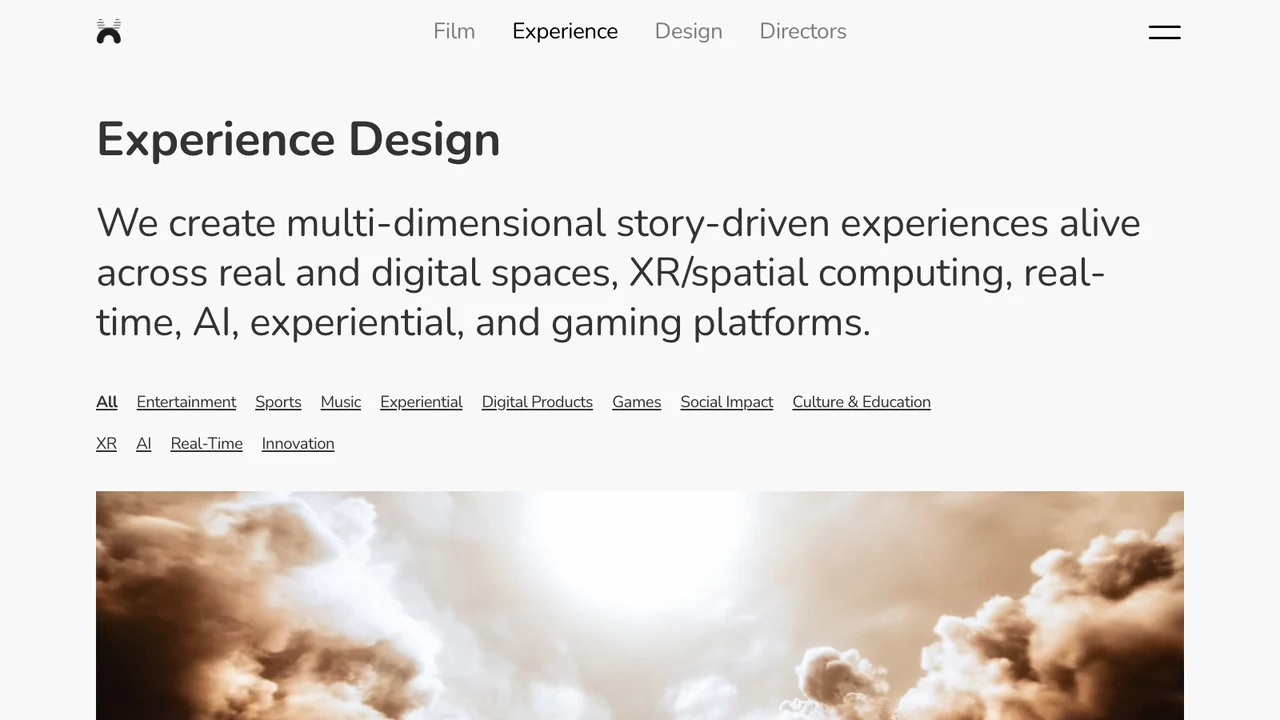Click the site logo icon
This screenshot has height=720, width=1280.
109,31
